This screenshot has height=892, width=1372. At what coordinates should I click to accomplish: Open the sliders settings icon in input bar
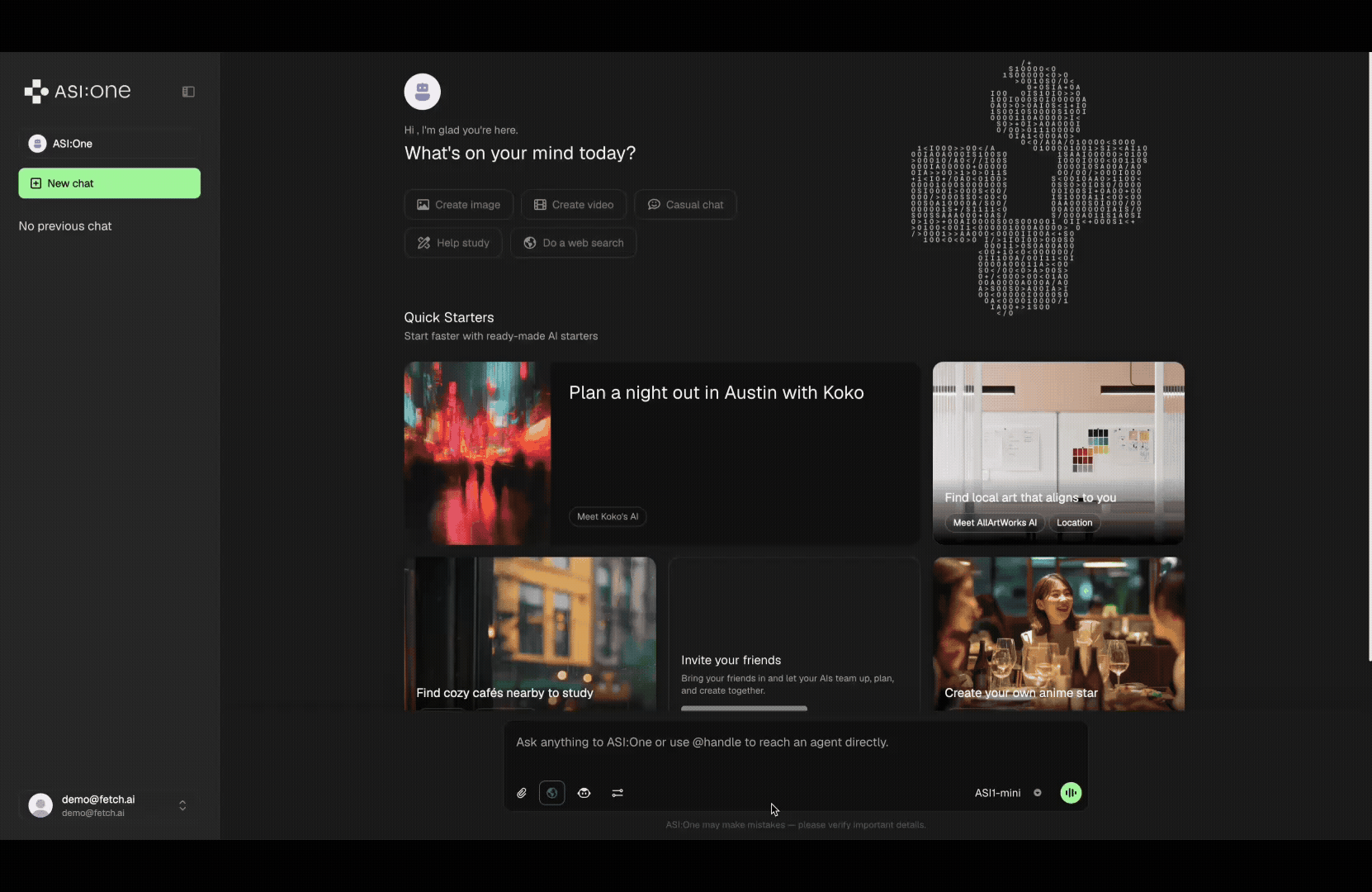(617, 793)
